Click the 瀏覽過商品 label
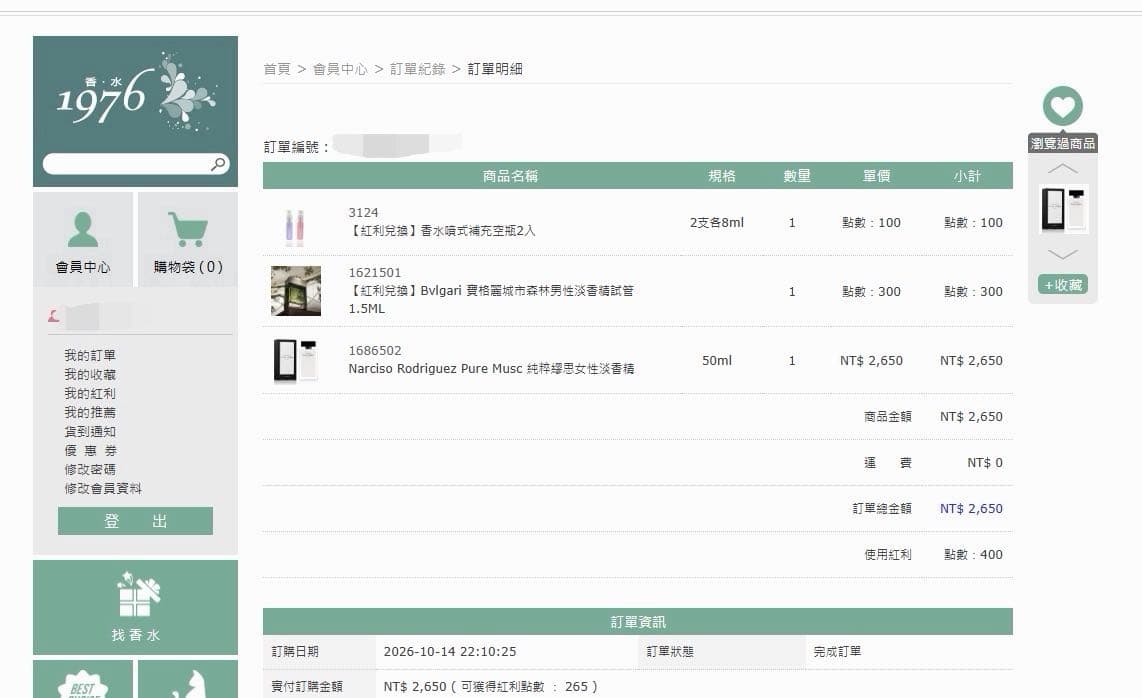 coord(1063,144)
